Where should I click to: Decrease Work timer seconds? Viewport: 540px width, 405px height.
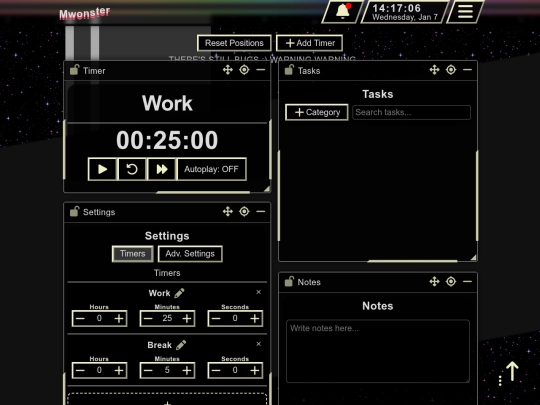tap(216, 319)
